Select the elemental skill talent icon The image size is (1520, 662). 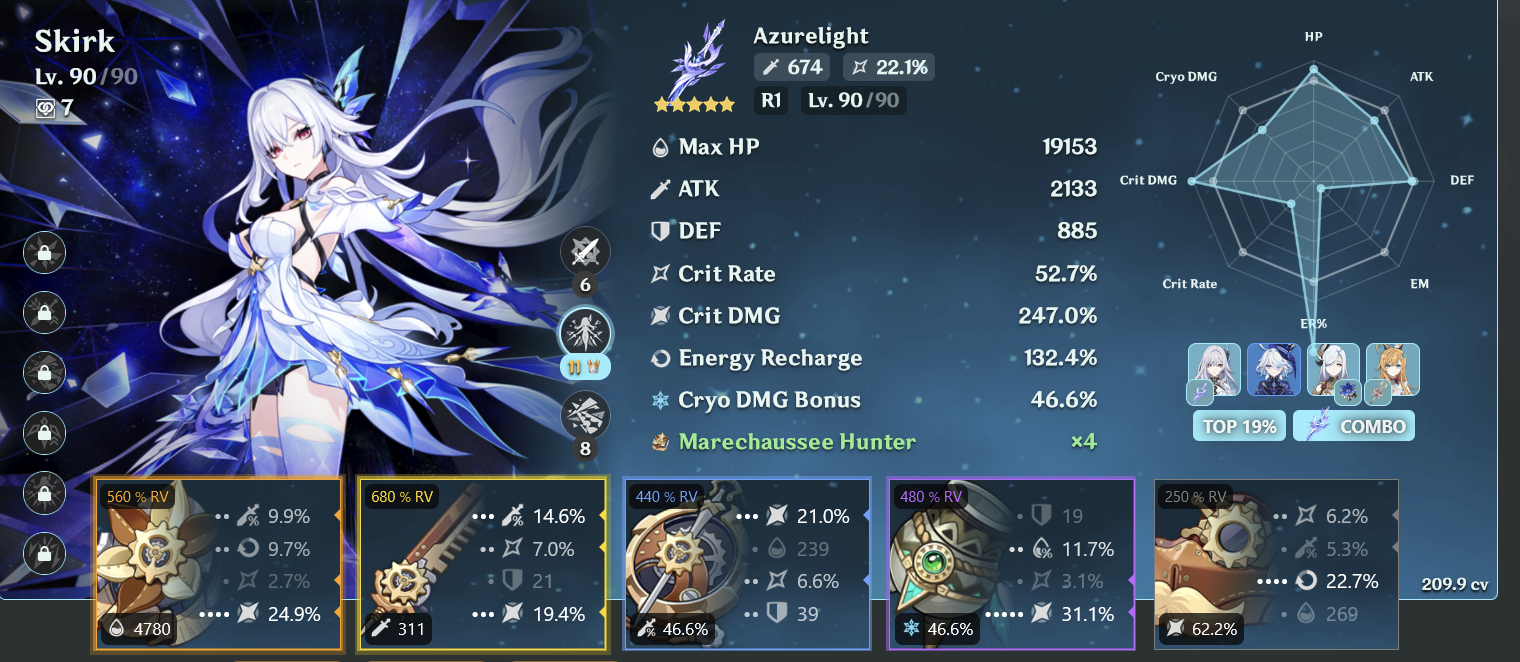585,333
